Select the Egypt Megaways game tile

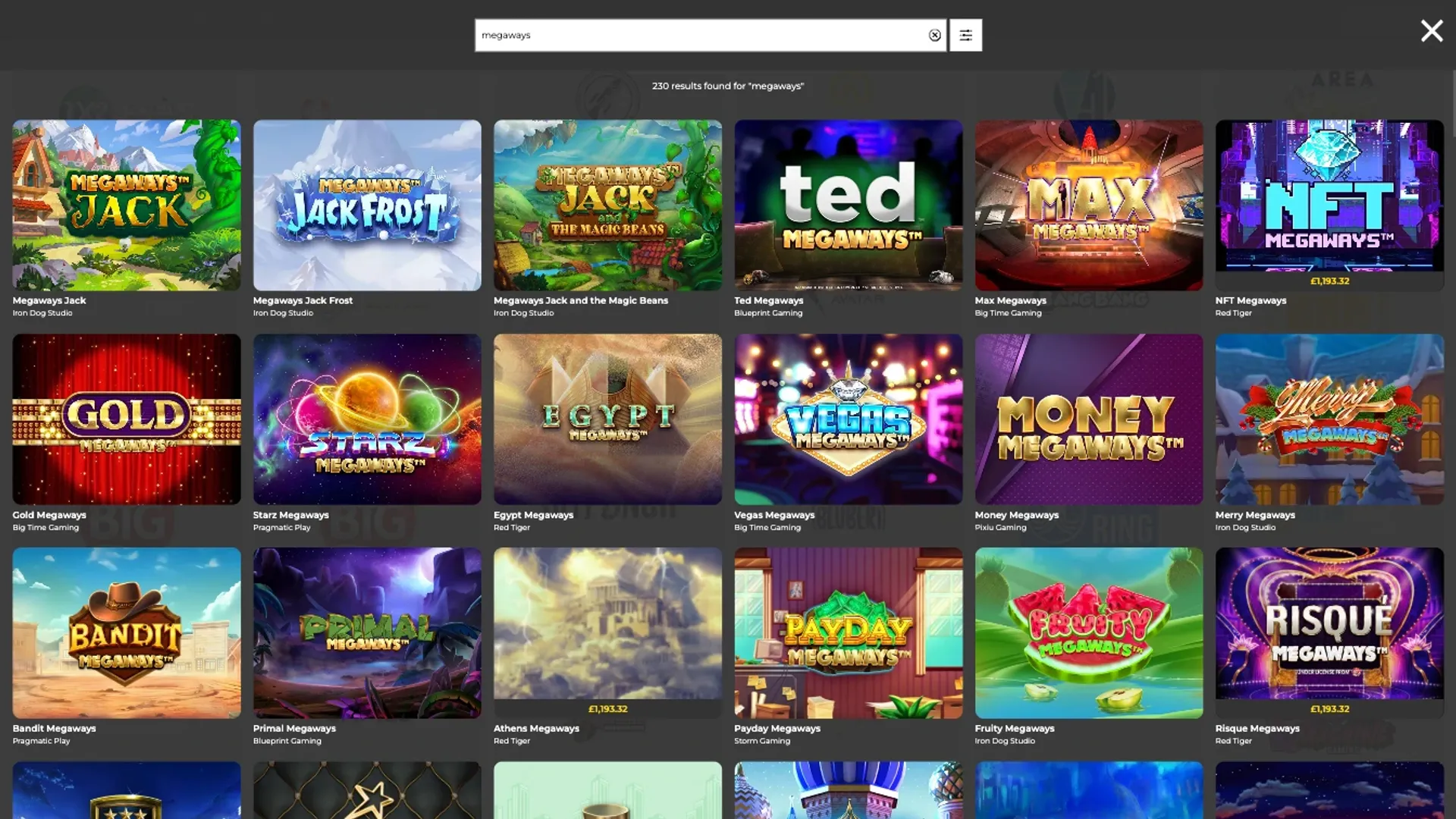(607, 419)
